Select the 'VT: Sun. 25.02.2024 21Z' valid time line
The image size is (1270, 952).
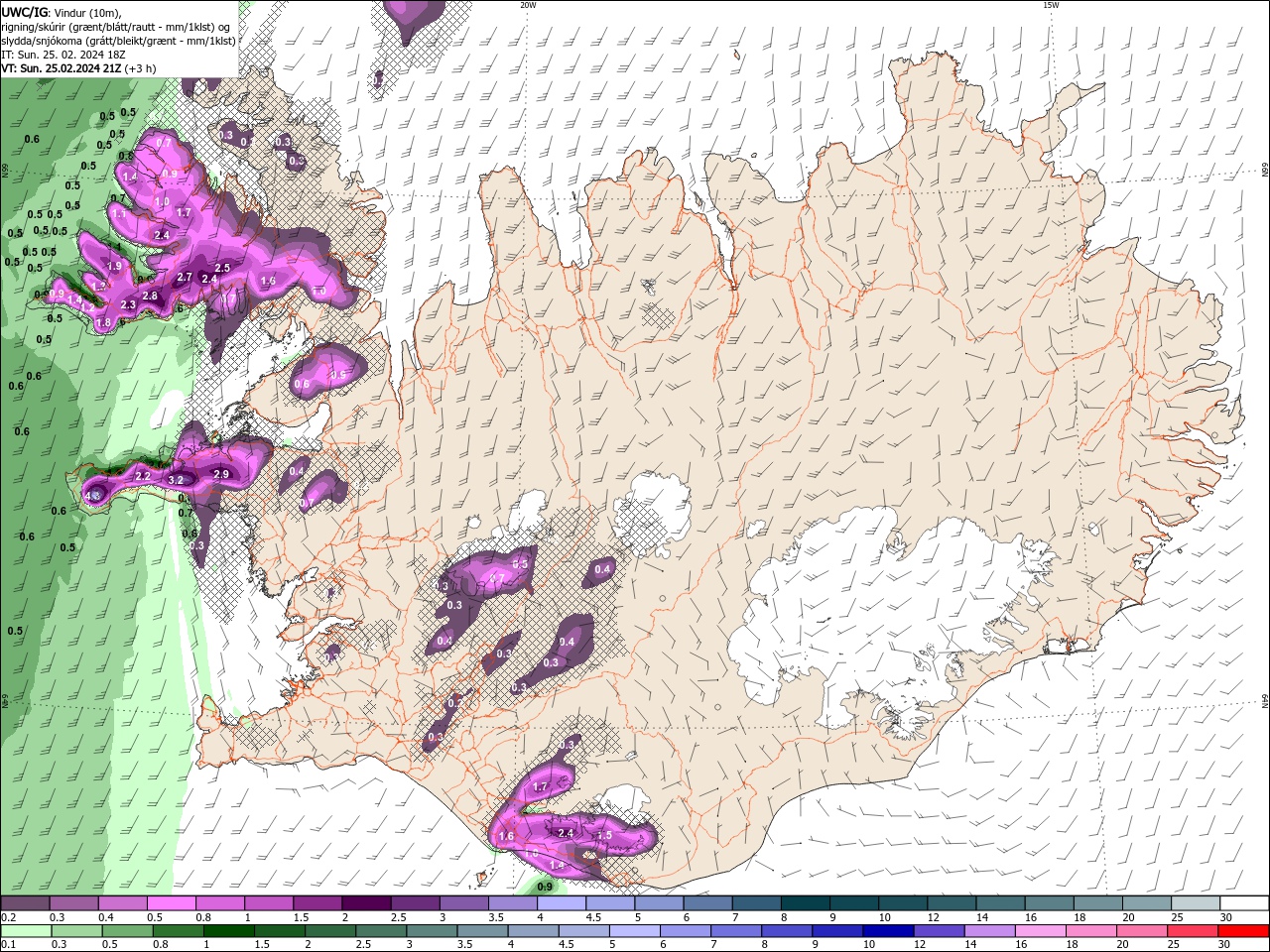tap(62, 68)
